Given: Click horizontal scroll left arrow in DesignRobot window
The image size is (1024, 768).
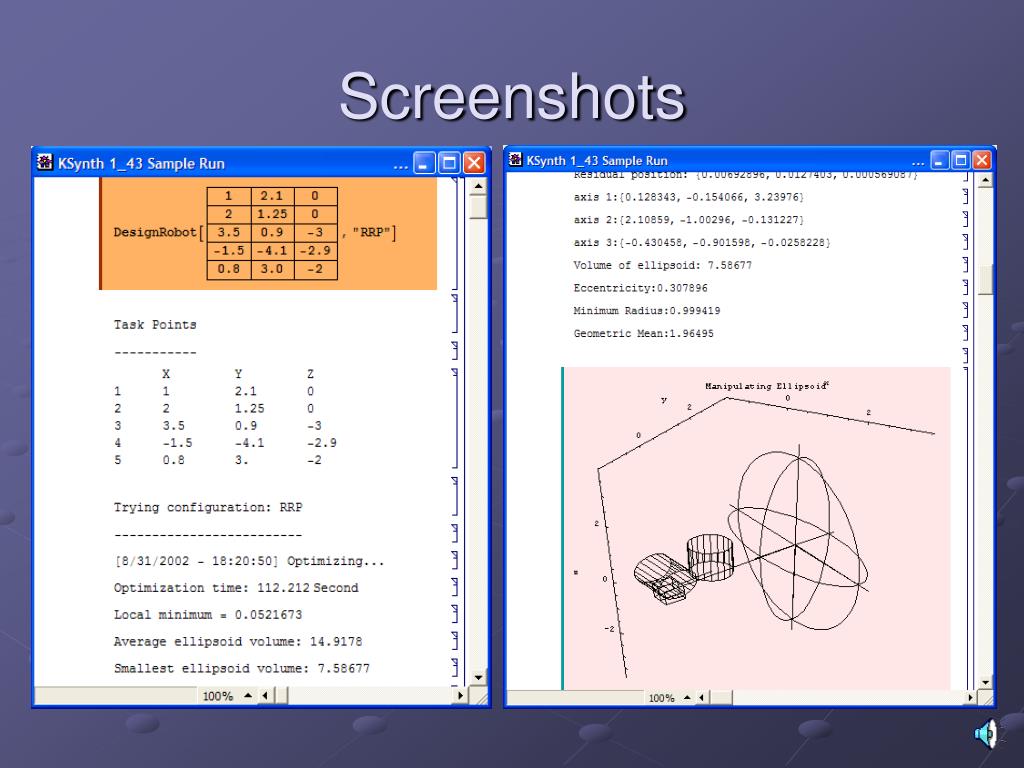Looking at the screenshot, I should (x=264, y=696).
